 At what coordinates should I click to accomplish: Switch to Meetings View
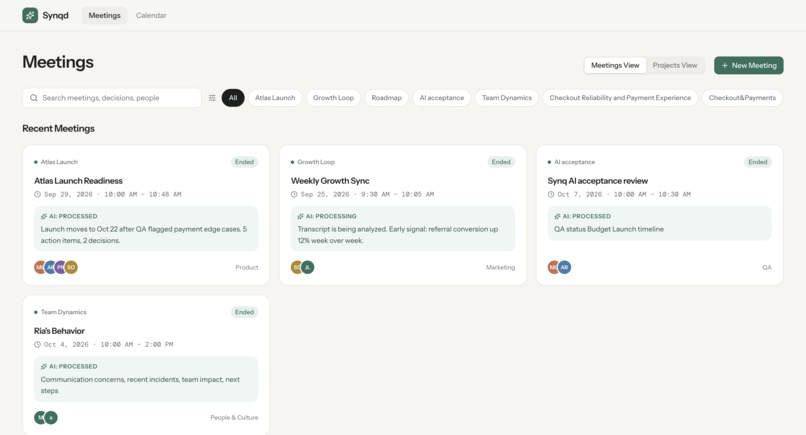(615, 65)
